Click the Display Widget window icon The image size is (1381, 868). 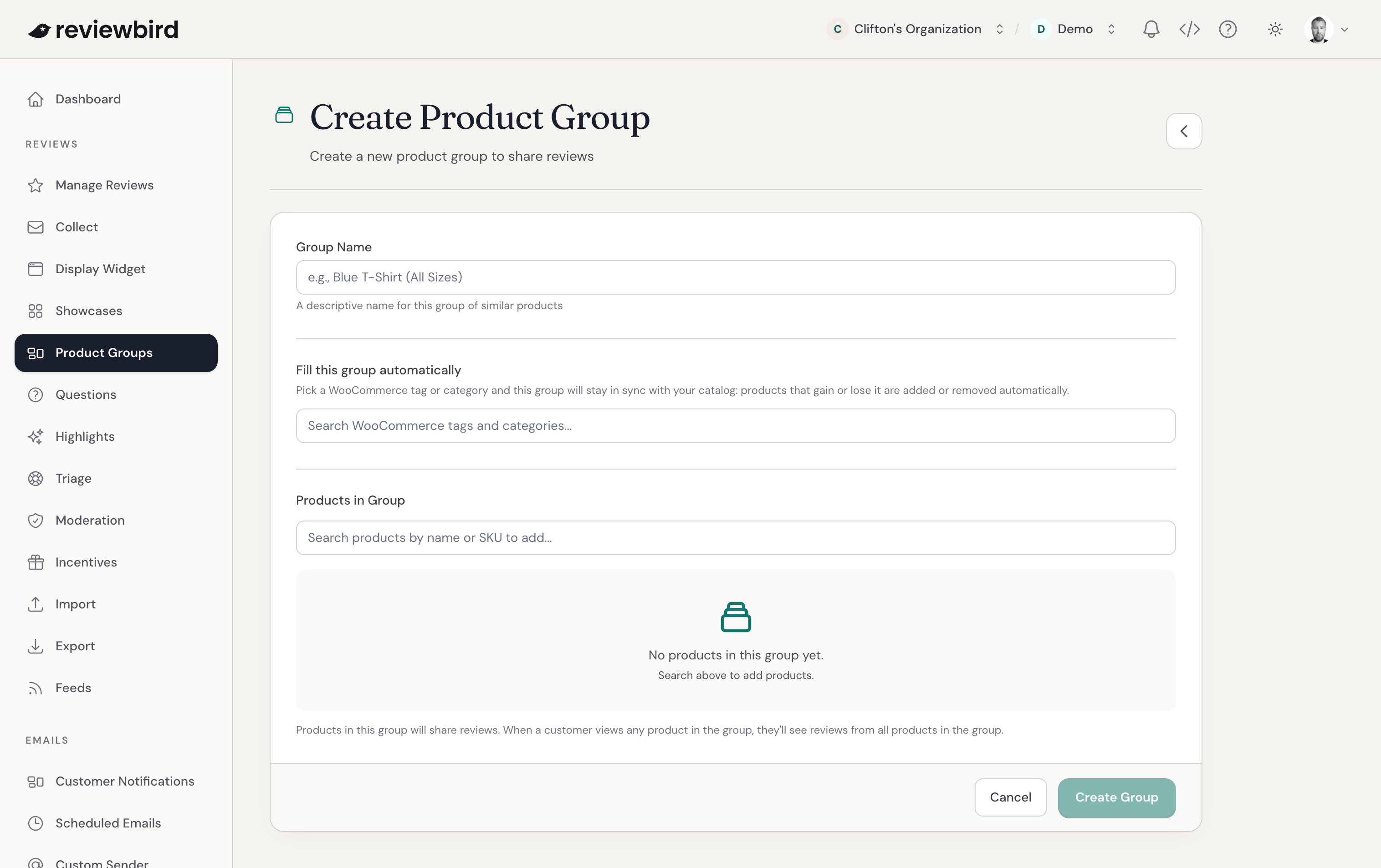pos(36,269)
